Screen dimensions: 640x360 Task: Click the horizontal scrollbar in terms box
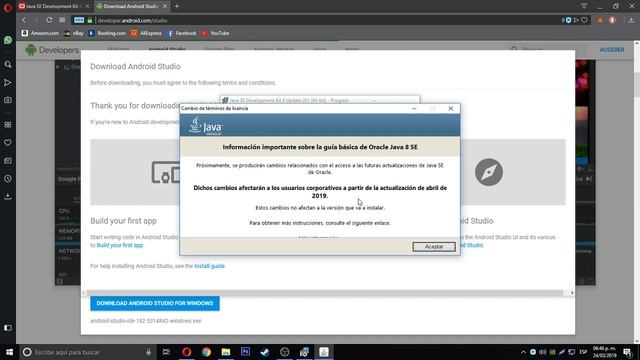[x=324, y=293]
